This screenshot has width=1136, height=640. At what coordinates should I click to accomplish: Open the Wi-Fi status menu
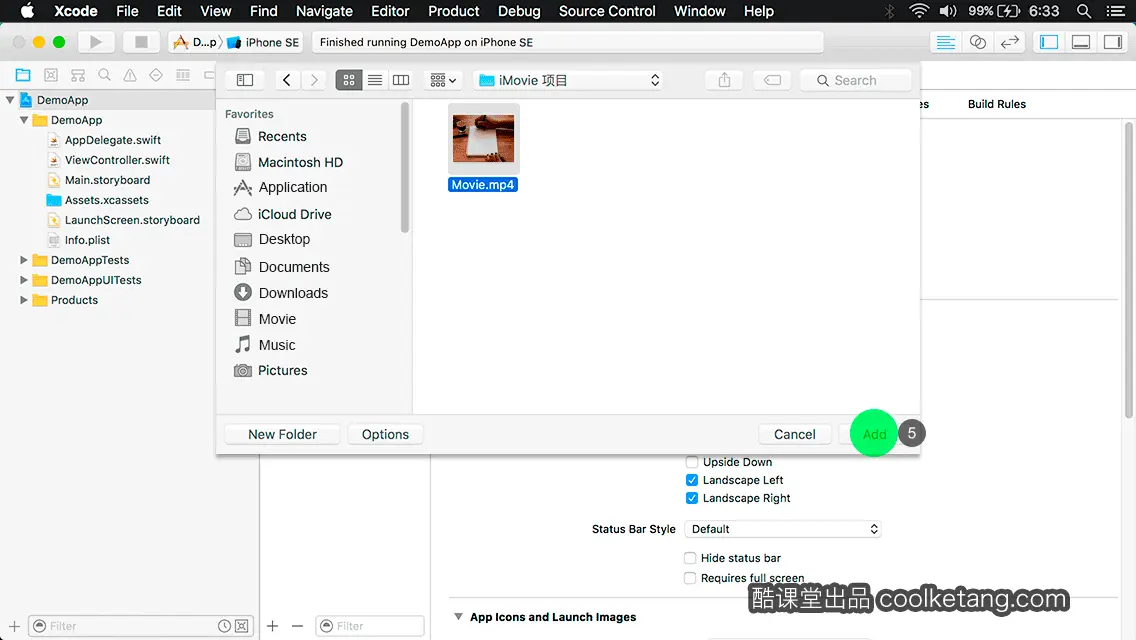[x=919, y=11]
